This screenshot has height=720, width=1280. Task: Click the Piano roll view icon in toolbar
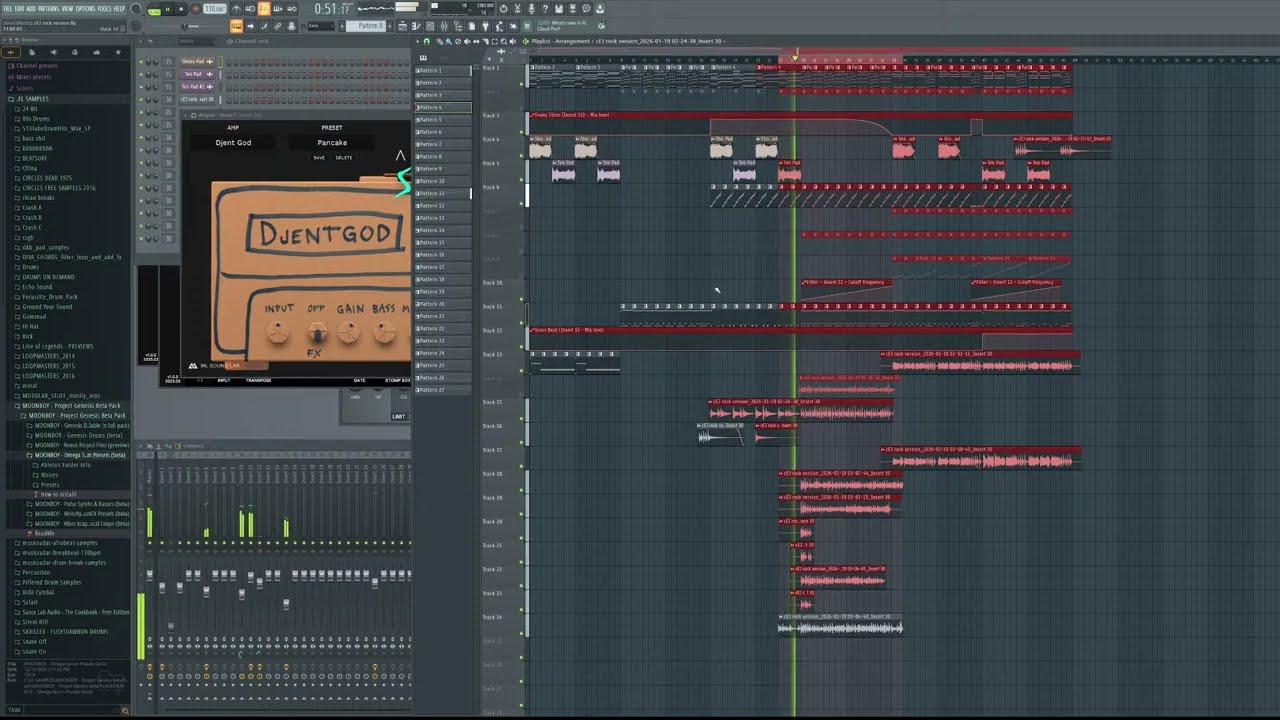coord(416,26)
